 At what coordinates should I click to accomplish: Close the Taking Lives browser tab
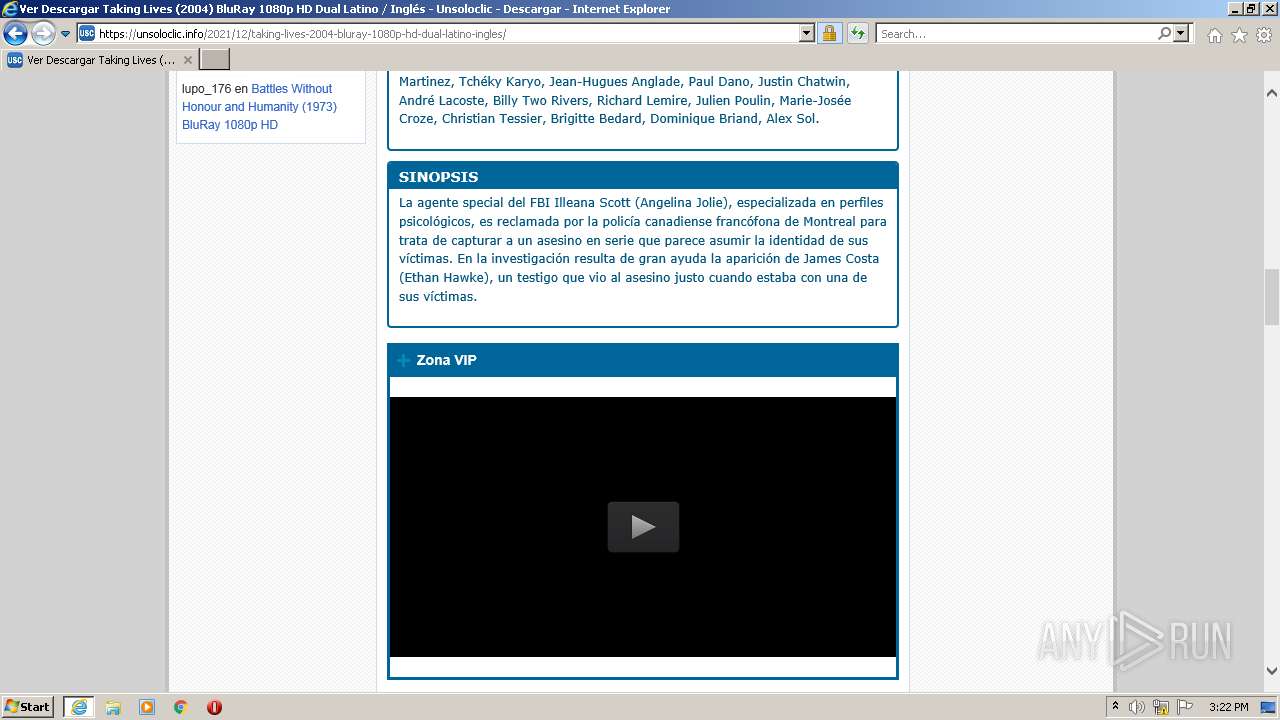coord(187,60)
